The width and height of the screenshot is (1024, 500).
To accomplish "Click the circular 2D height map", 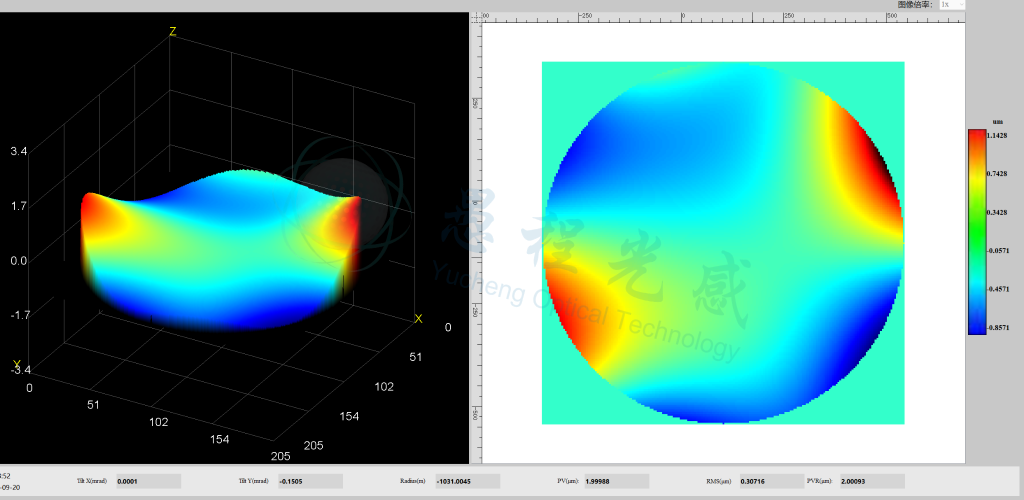I will (x=724, y=243).
